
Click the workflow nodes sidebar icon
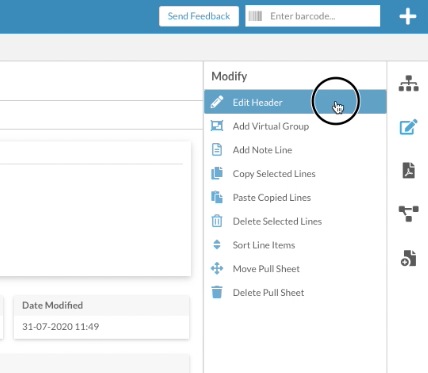(x=408, y=214)
